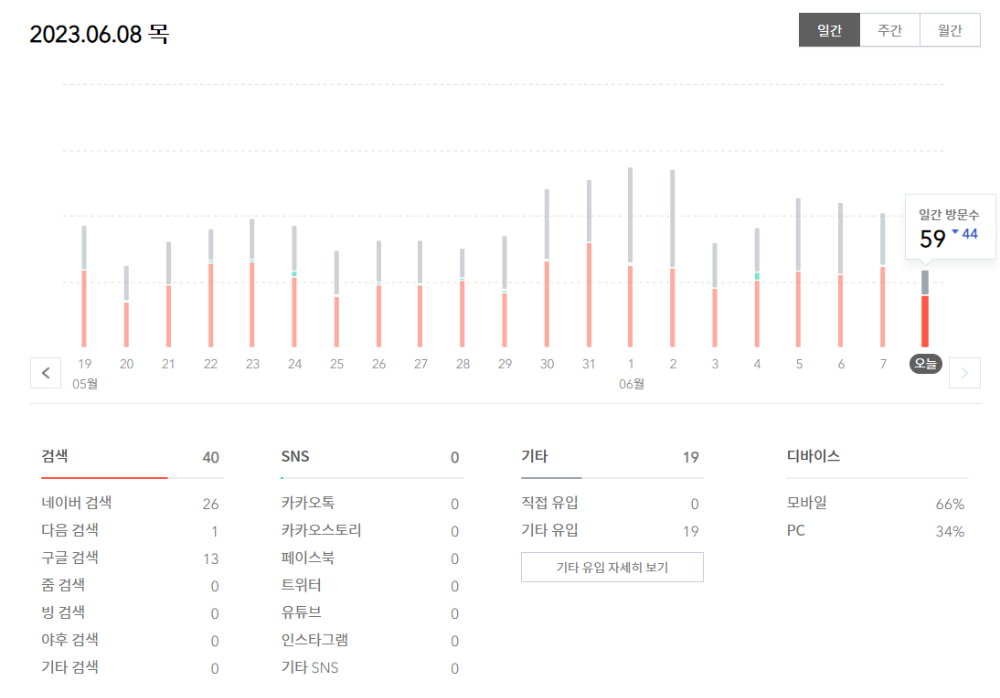Click the 모바일 device row
Image resolution: width=1000 pixels, height=698 pixels.
877,503
